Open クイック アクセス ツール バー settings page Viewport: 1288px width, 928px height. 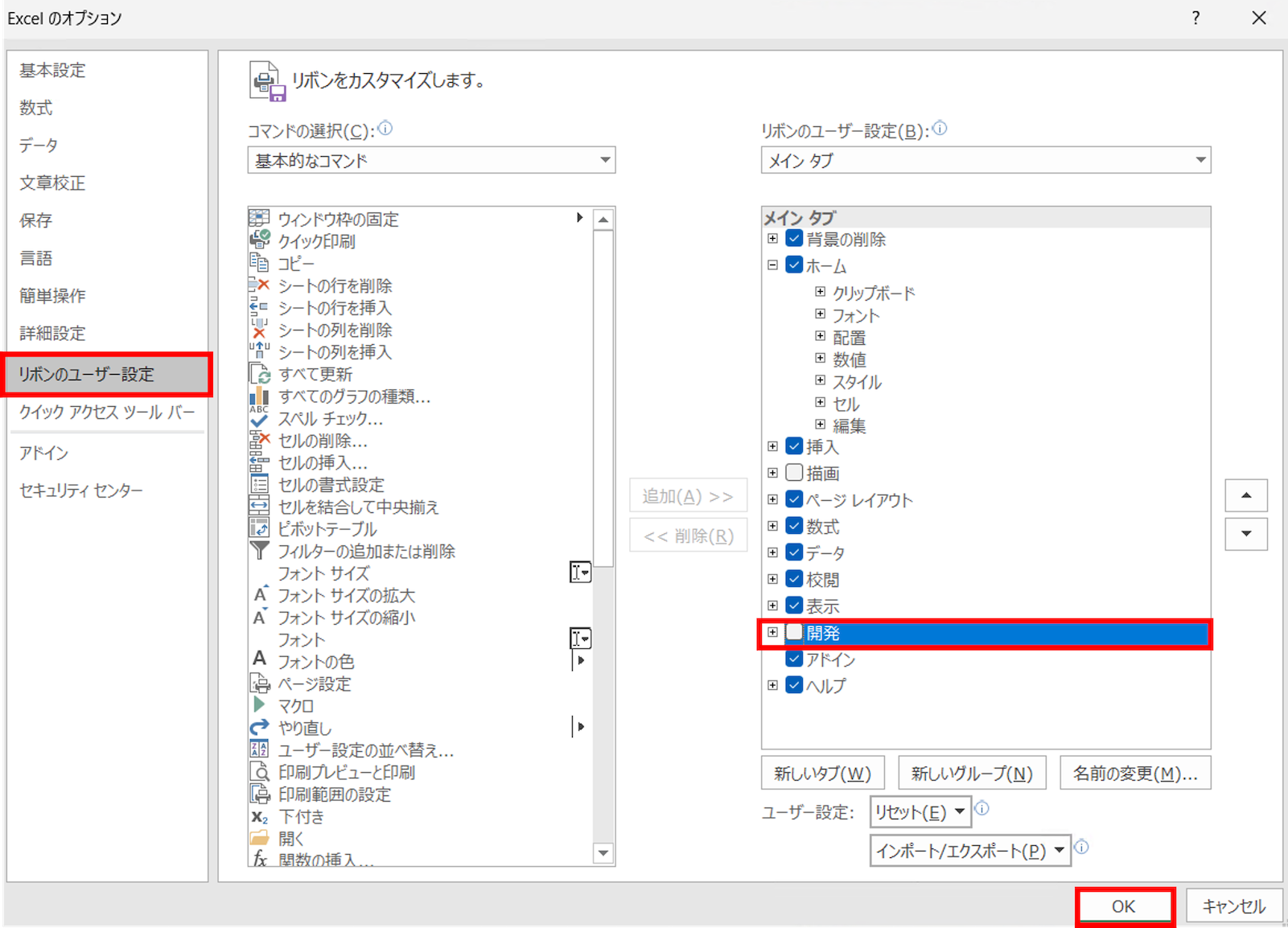coord(107,412)
